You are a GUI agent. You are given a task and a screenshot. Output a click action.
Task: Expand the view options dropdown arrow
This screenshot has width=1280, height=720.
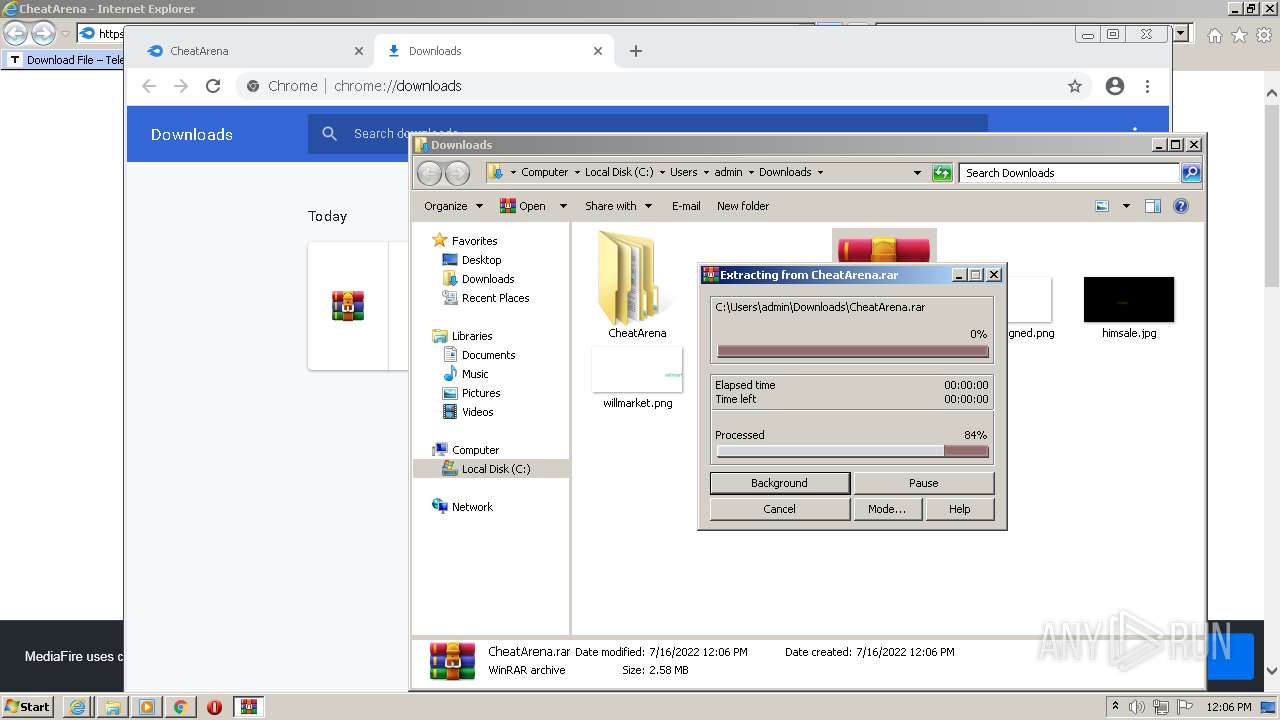coord(1126,206)
